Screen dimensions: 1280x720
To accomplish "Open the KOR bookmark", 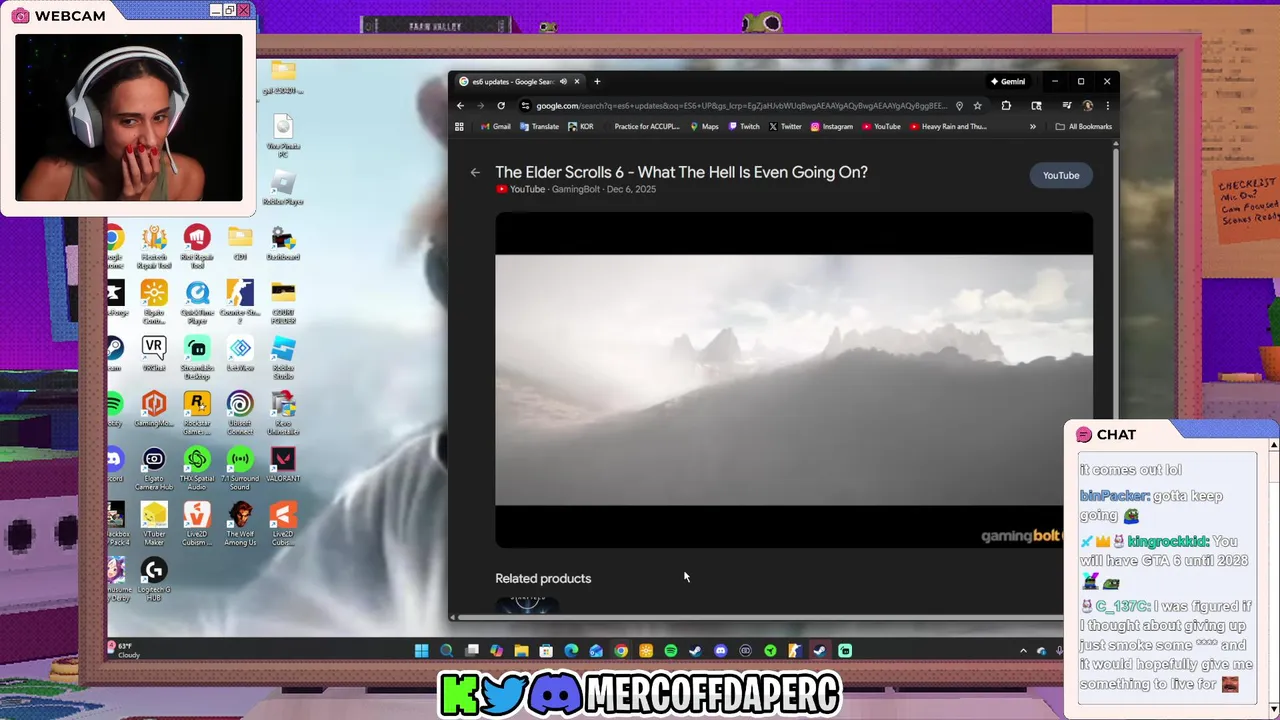I will pos(581,127).
